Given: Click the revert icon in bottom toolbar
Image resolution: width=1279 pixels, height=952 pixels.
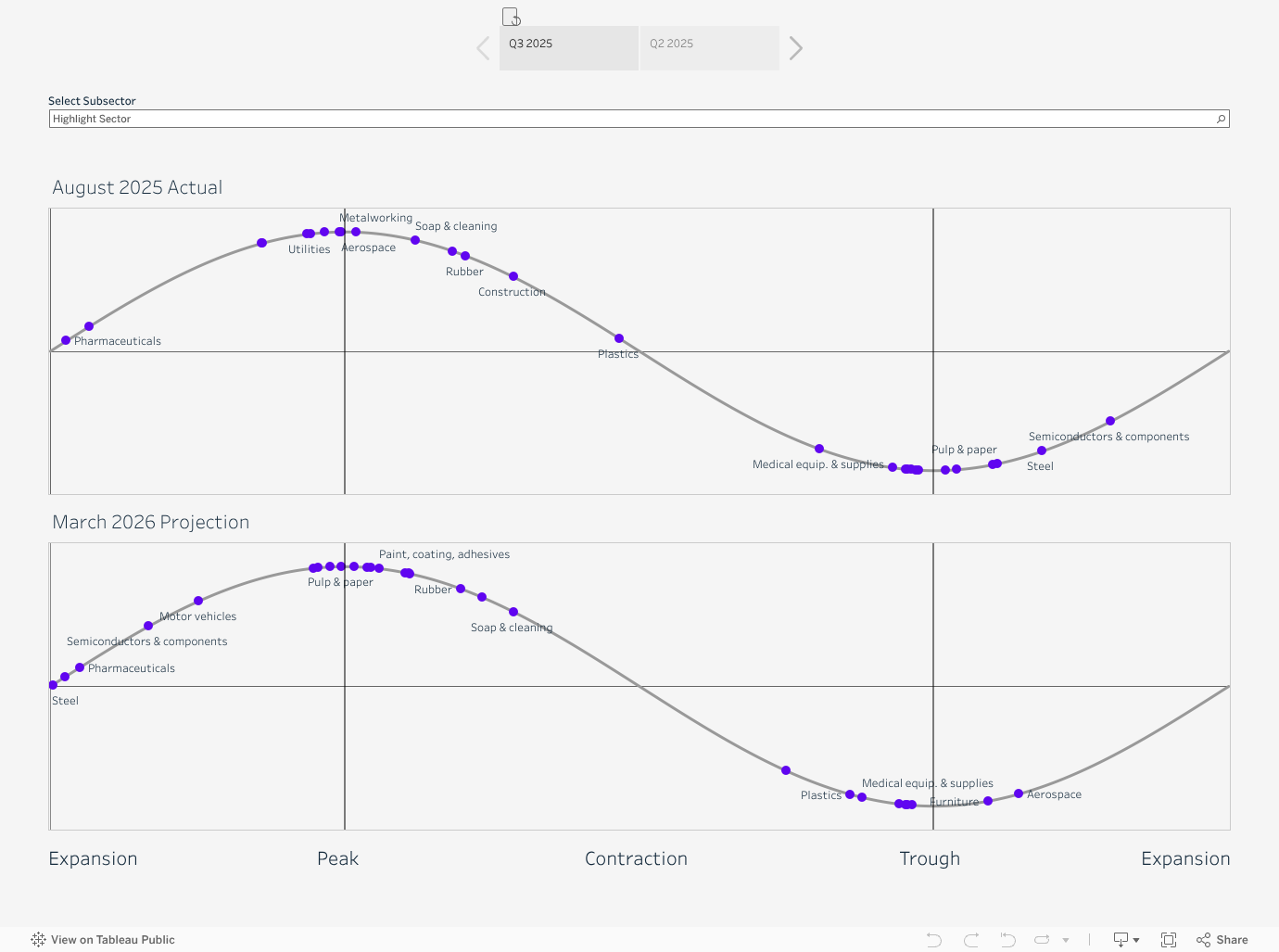Looking at the screenshot, I should 1007,940.
